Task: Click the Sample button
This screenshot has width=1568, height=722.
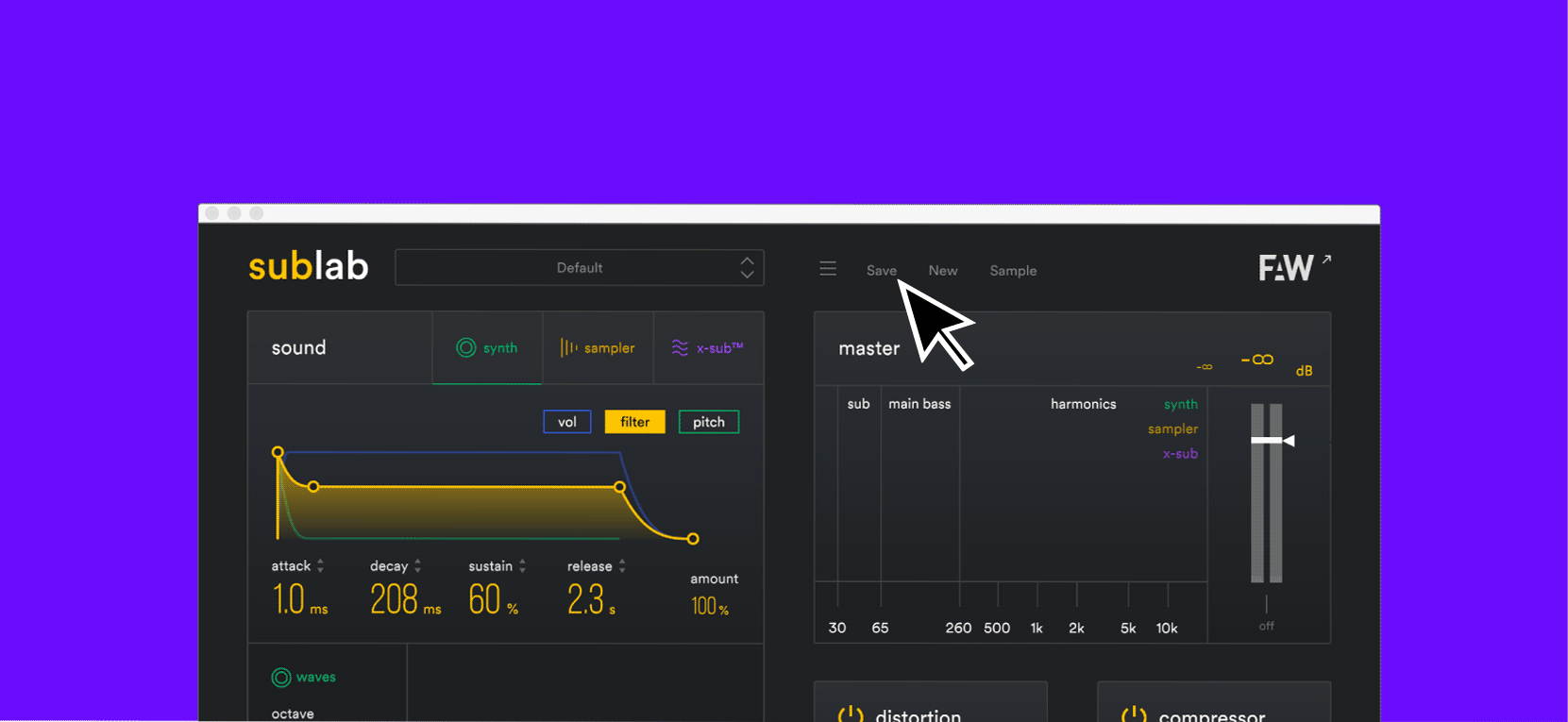Action: click(1013, 271)
